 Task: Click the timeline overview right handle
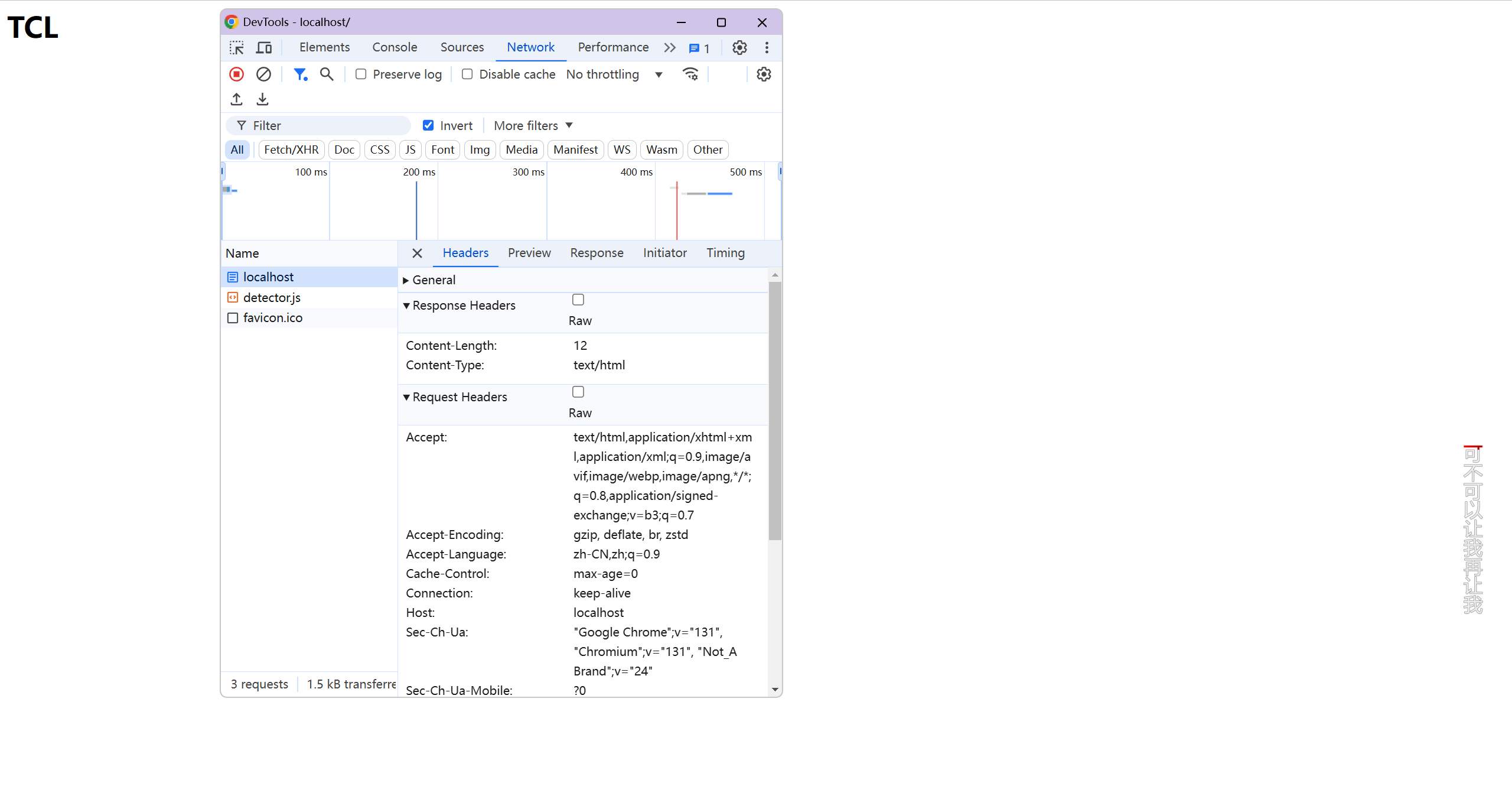point(780,171)
